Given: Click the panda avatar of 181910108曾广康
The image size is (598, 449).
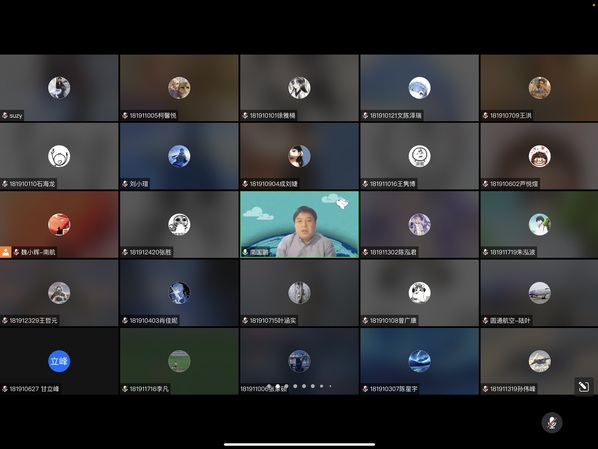Looking at the screenshot, I should click(420, 293).
